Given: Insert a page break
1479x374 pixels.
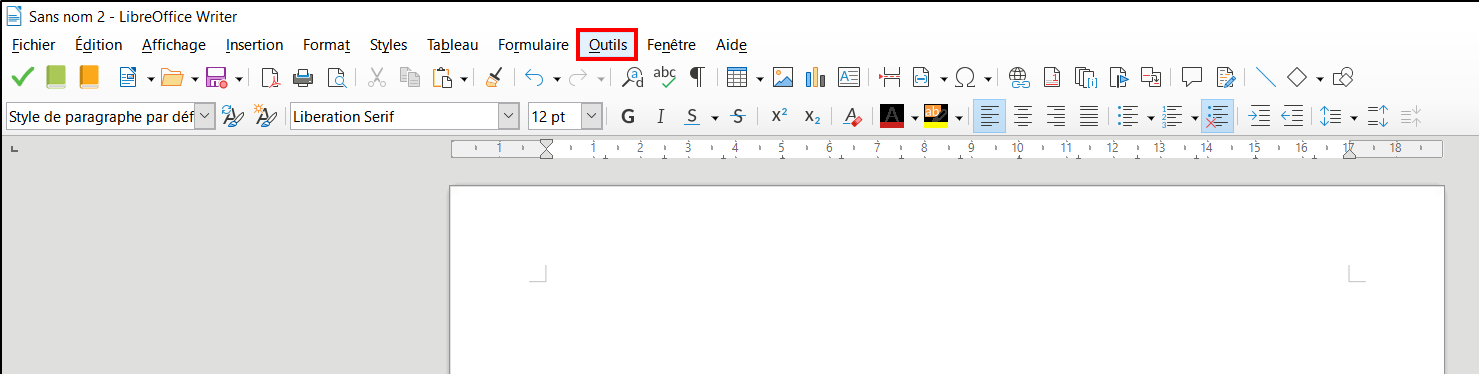Looking at the screenshot, I should pyautogui.click(x=890, y=77).
